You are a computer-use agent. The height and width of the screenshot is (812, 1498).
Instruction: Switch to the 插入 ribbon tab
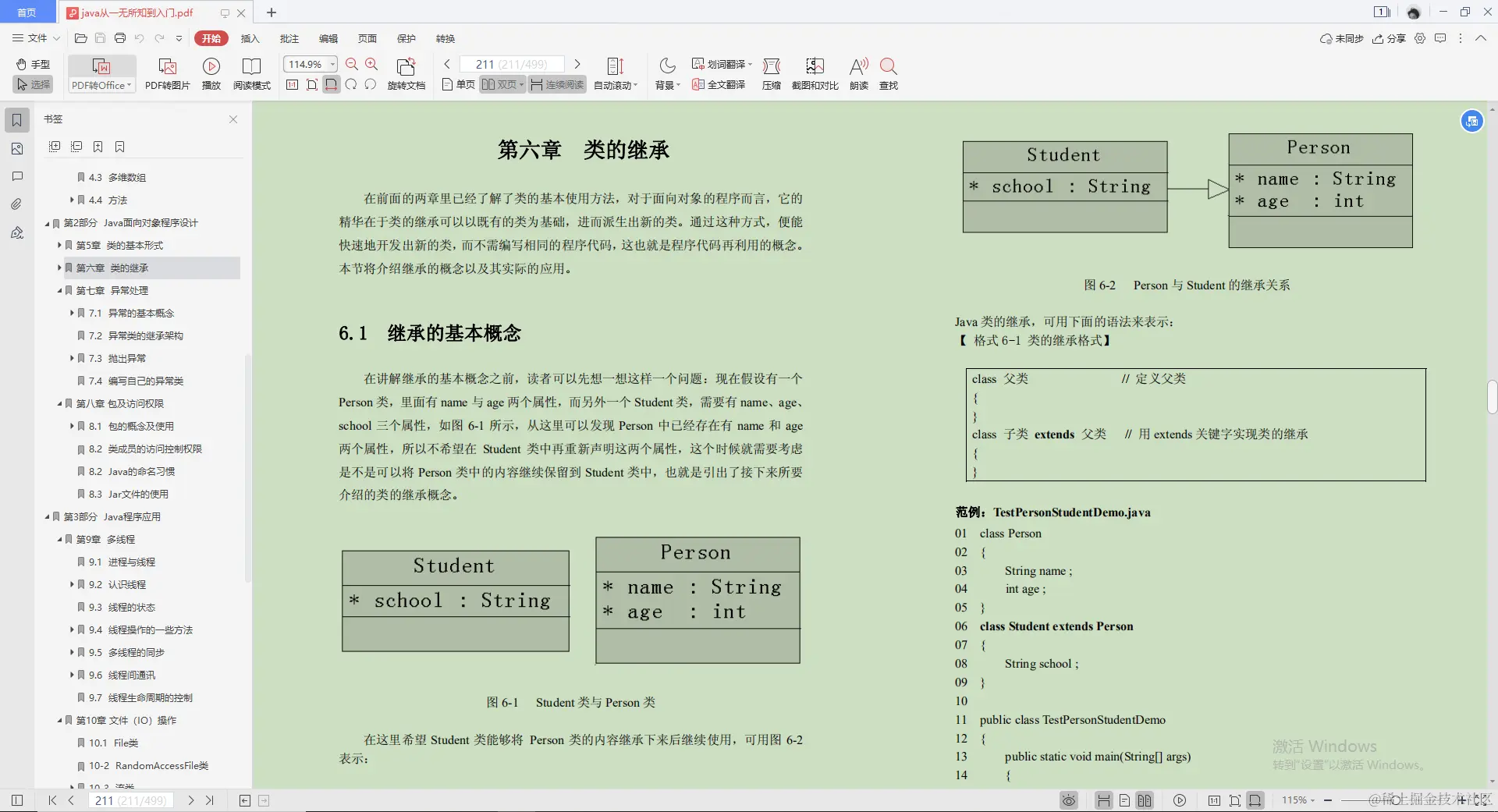pos(250,38)
